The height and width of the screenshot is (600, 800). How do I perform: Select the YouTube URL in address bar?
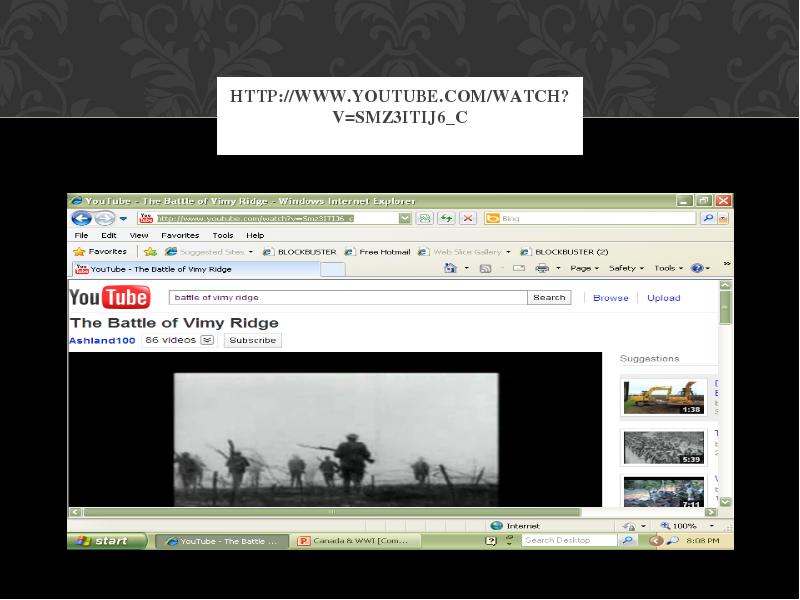255,218
